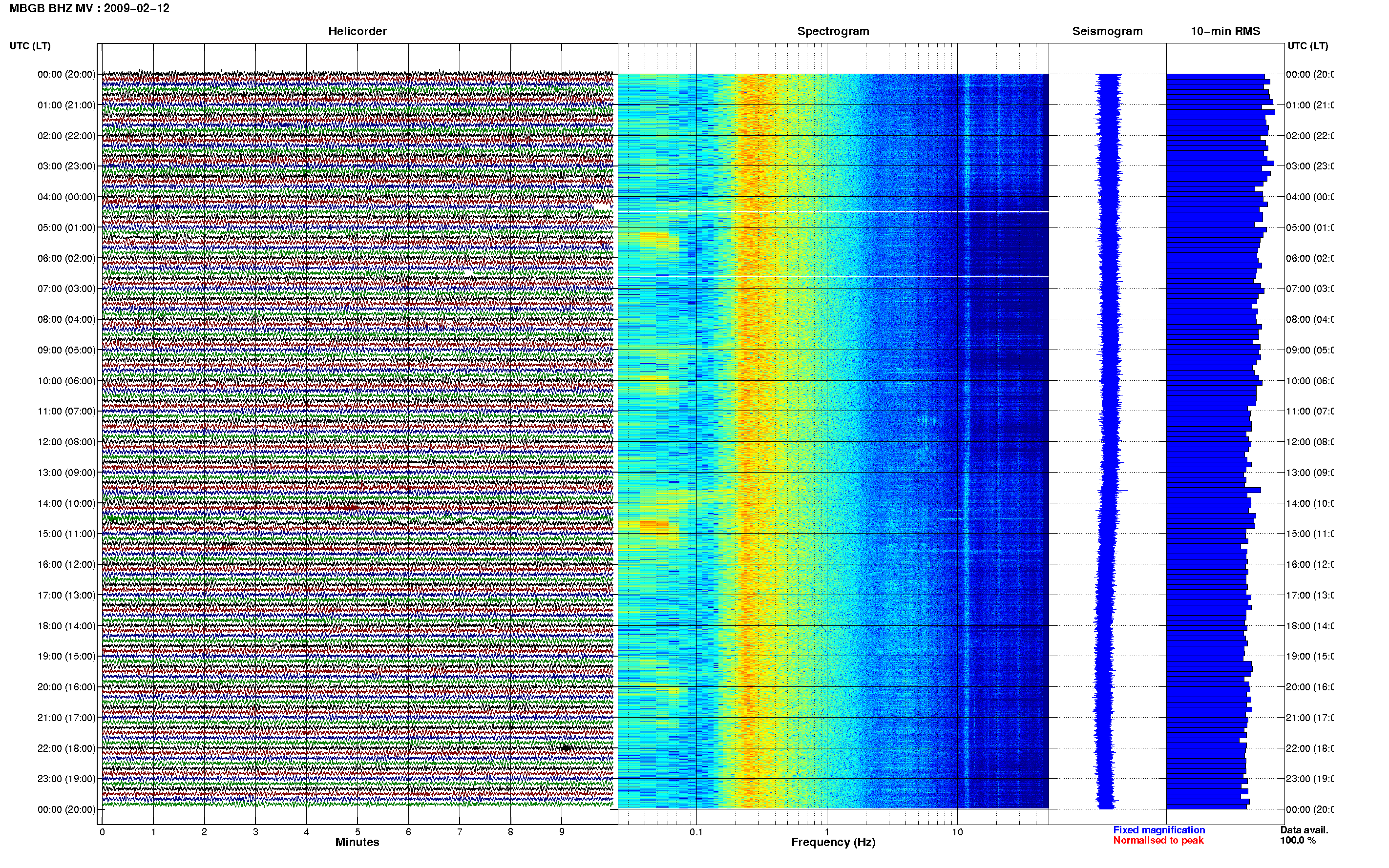Click the left '01:00 (21:00)' time label
1389x868 pixels.
[x=66, y=104]
